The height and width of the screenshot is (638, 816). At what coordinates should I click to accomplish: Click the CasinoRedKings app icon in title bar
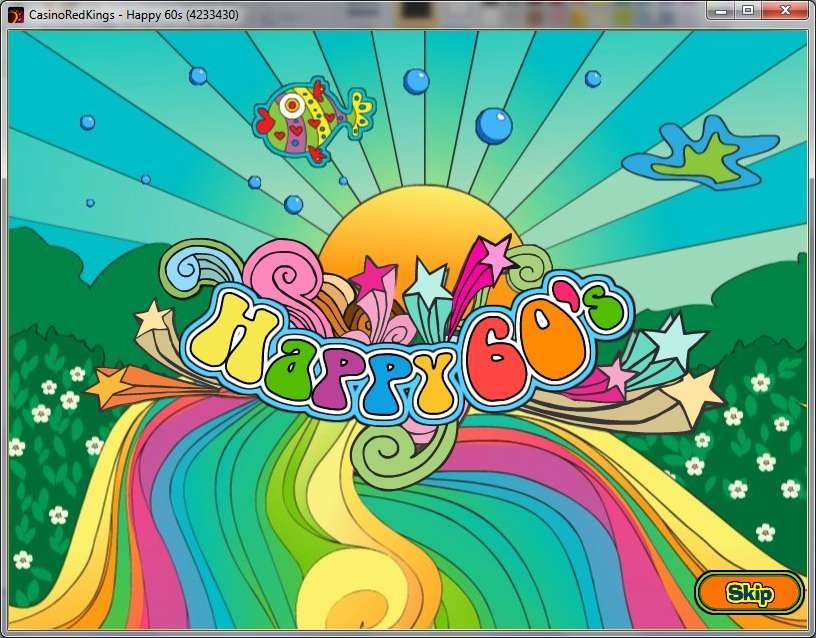16,14
